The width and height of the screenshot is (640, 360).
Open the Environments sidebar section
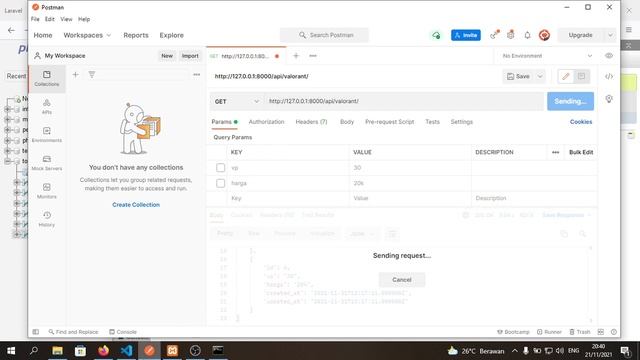click(x=47, y=135)
